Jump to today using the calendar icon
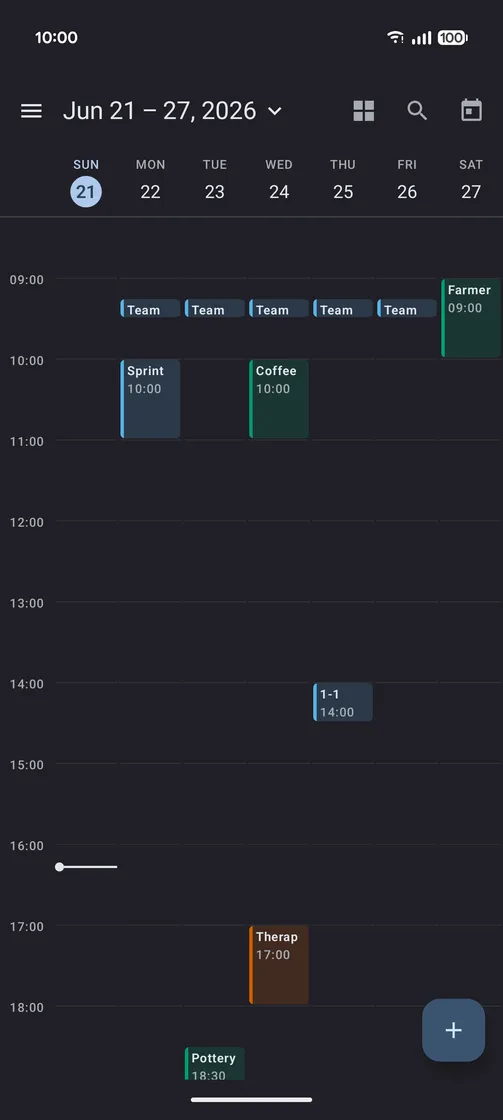The width and height of the screenshot is (503, 1120). coord(472,111)
